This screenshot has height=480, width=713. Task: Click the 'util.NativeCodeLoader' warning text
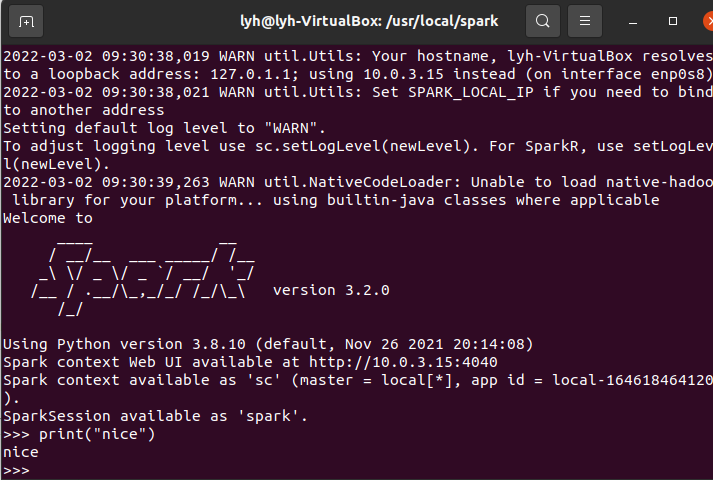click(362, 182)
